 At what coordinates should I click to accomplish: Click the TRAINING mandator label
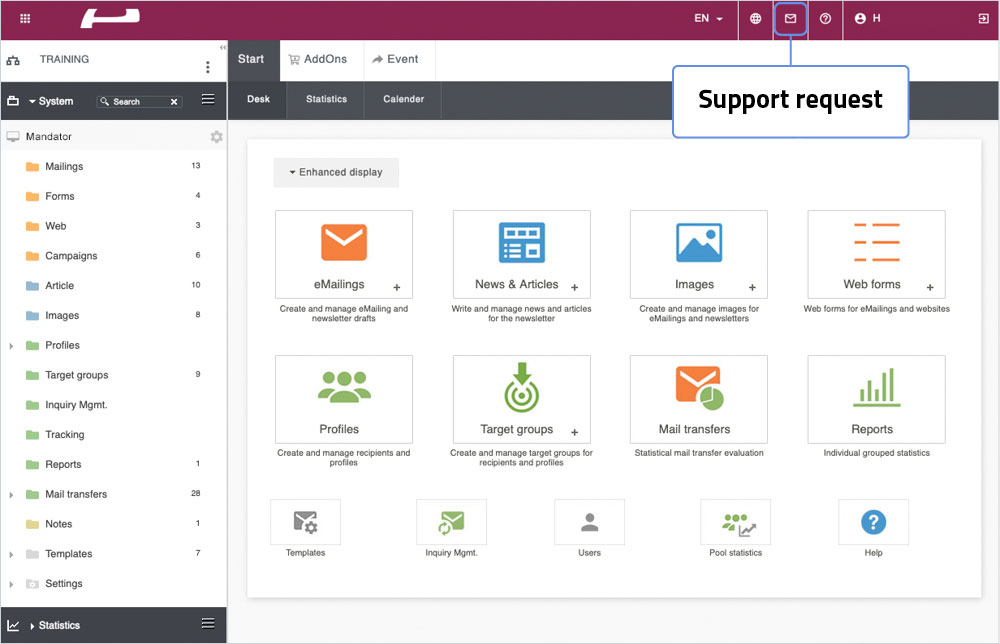tap(64, 59)
